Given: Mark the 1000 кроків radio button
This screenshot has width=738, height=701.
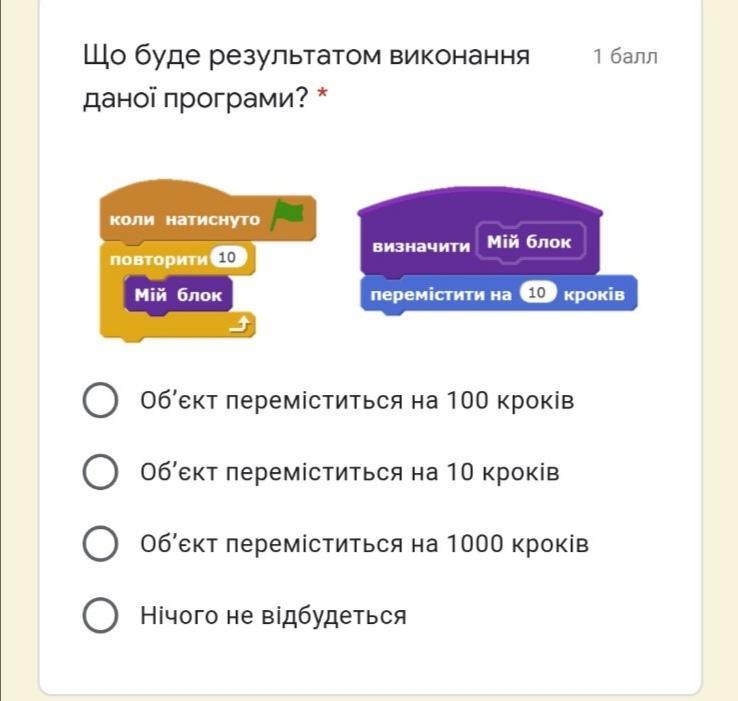Looking at the screenshot, I should pyautogui.click(x=100, y=544).
